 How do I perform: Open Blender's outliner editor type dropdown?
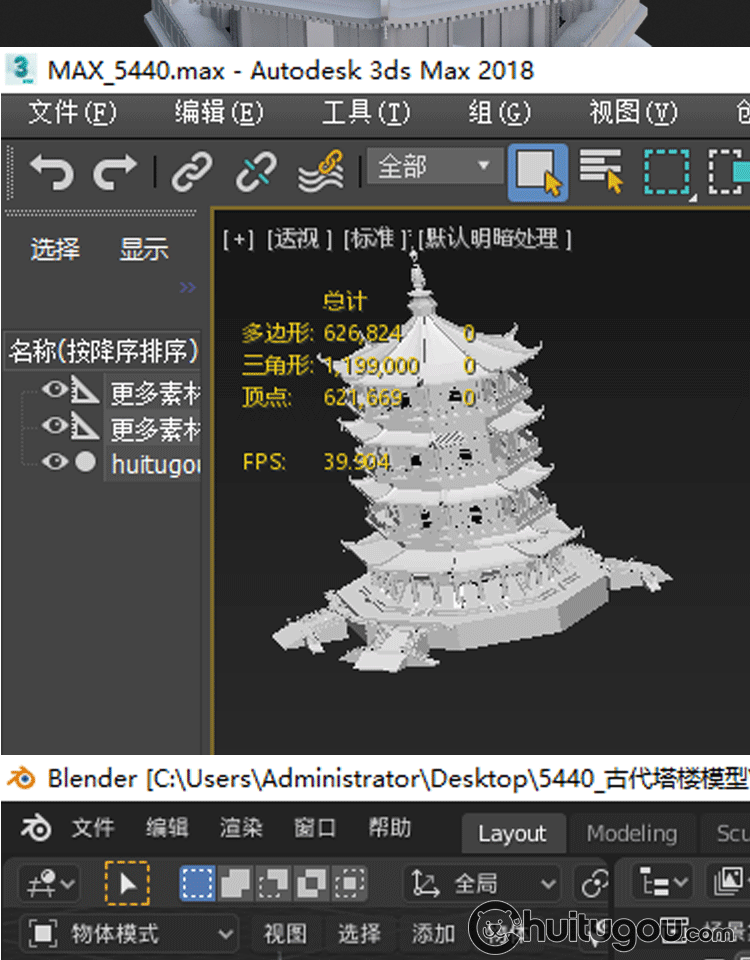click(661, 883)
